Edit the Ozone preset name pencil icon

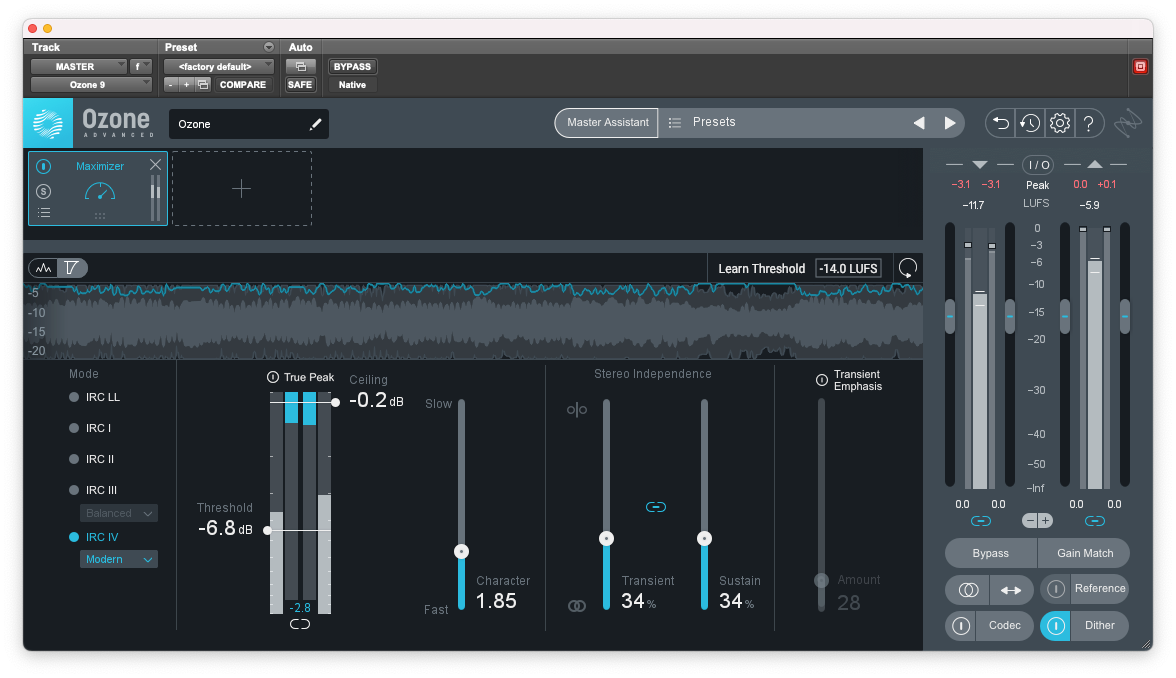315,124
